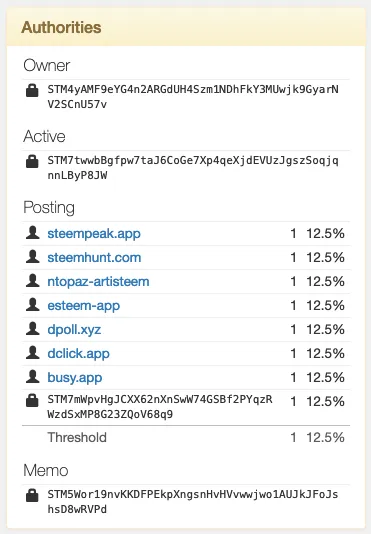Click the lock icon beside the Active key
Image resolution: width=371 pixels, height=534 pixels.
pyautogui.click(x=32, y=161)
